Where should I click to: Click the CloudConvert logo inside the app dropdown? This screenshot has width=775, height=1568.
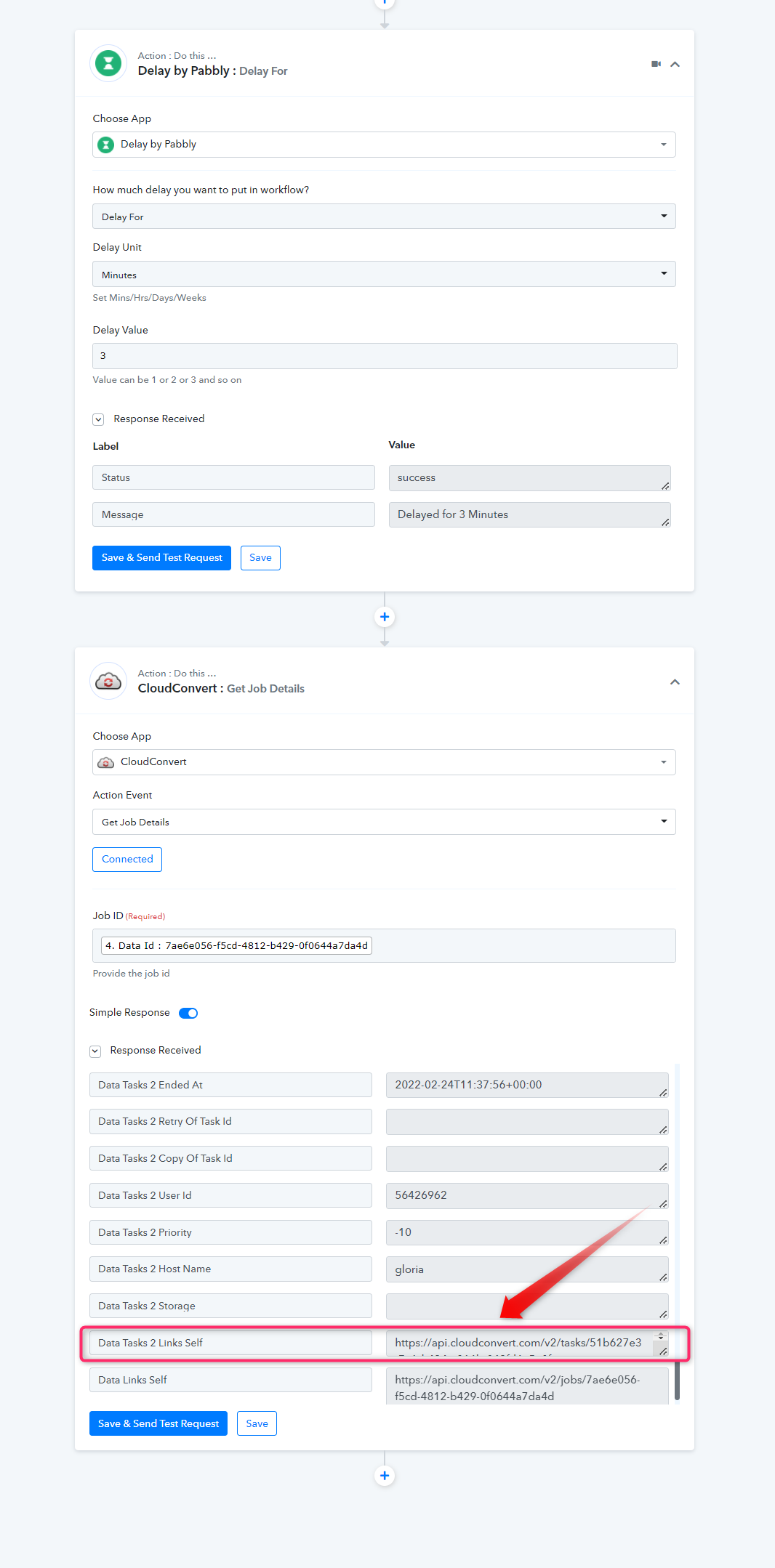click(106, 762)
